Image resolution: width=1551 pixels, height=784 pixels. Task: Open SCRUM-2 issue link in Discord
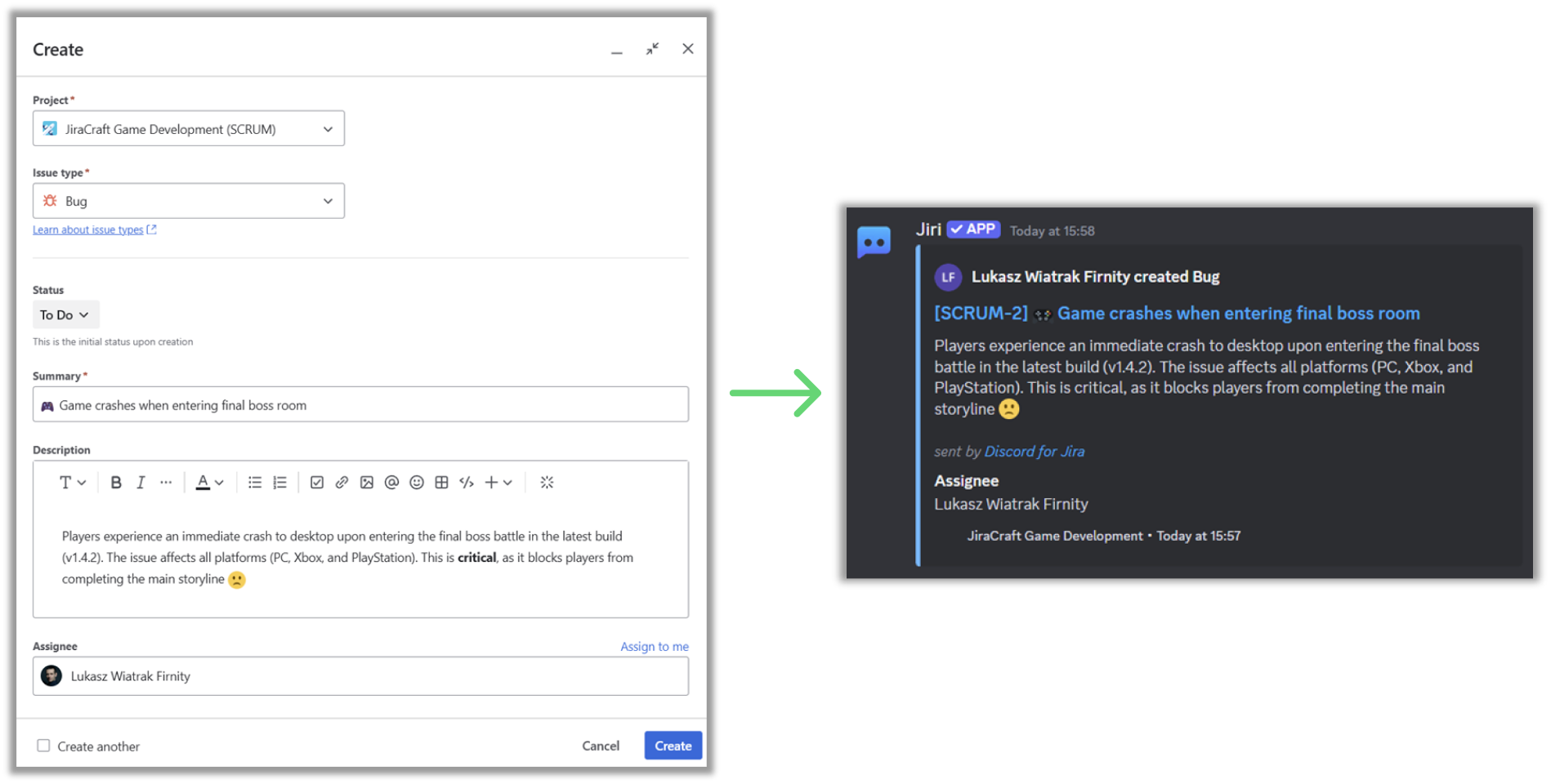coord(1178,314)
